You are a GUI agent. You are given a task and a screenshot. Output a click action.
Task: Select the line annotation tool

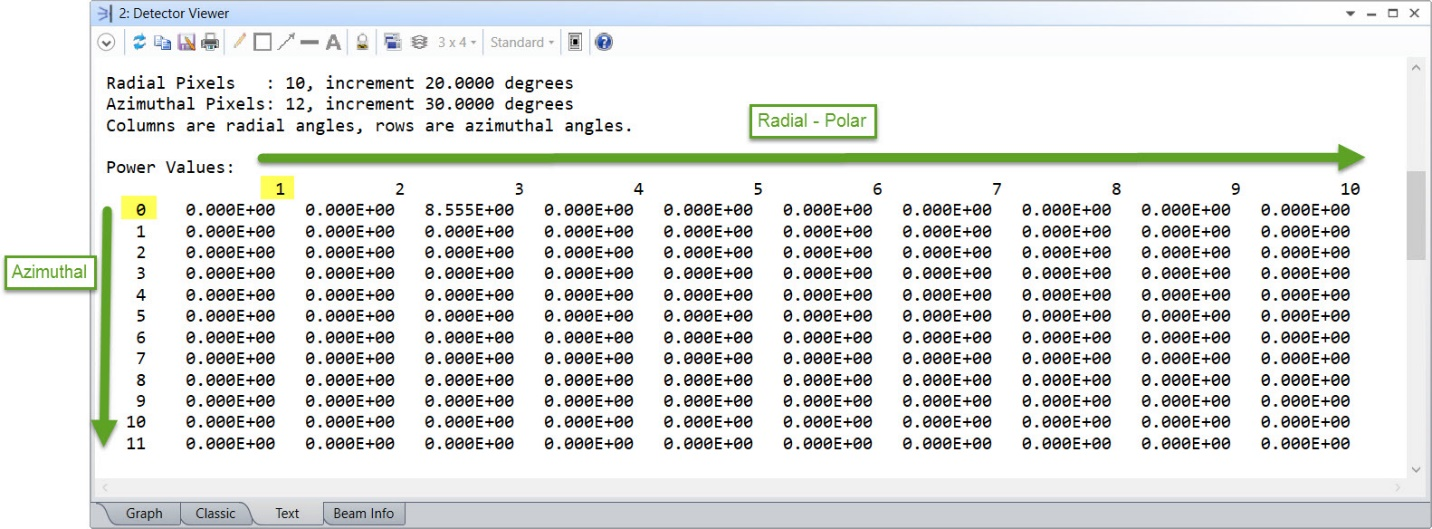309,42
